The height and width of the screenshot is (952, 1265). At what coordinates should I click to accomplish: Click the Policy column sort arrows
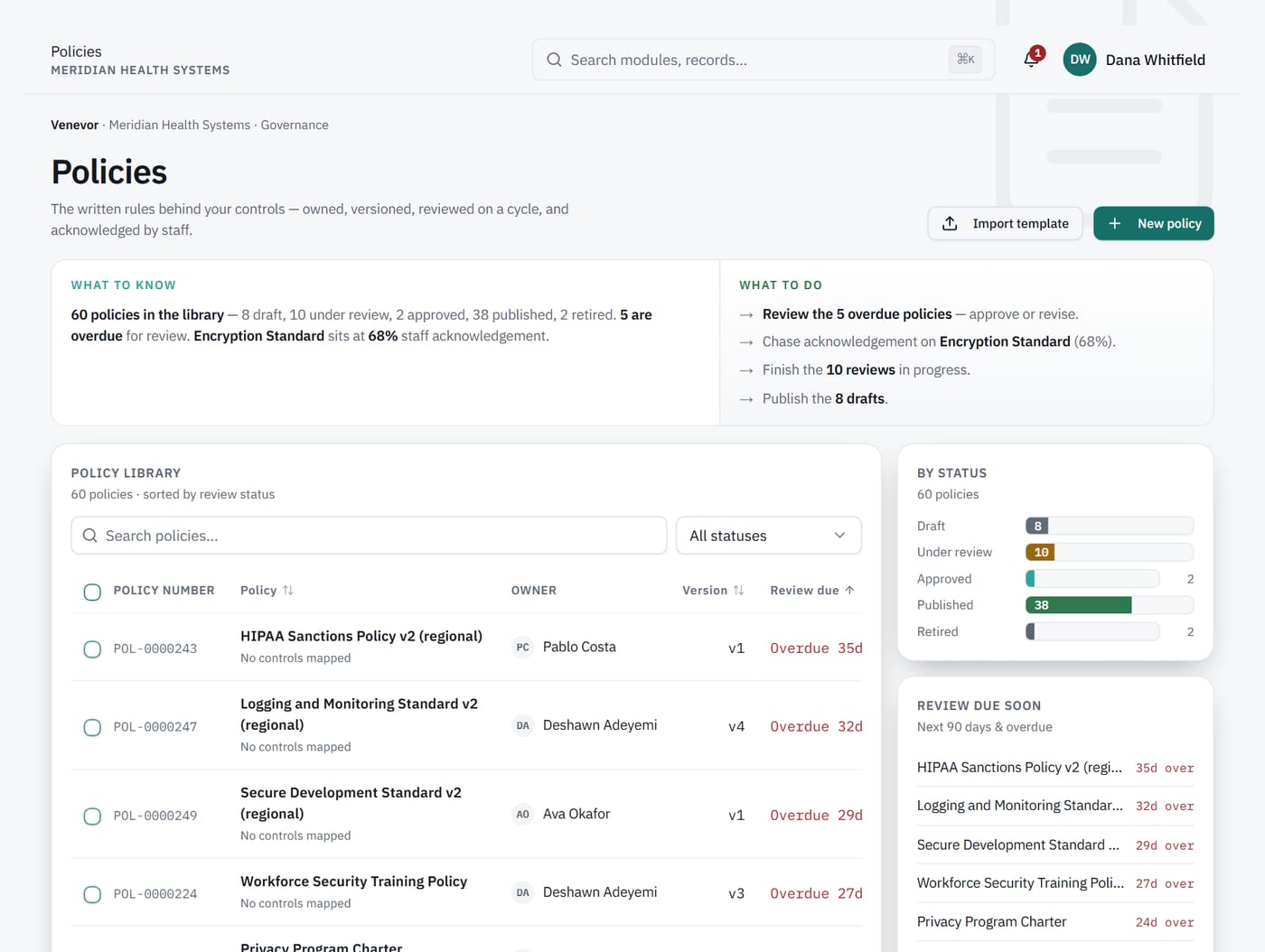pos(288,591)
